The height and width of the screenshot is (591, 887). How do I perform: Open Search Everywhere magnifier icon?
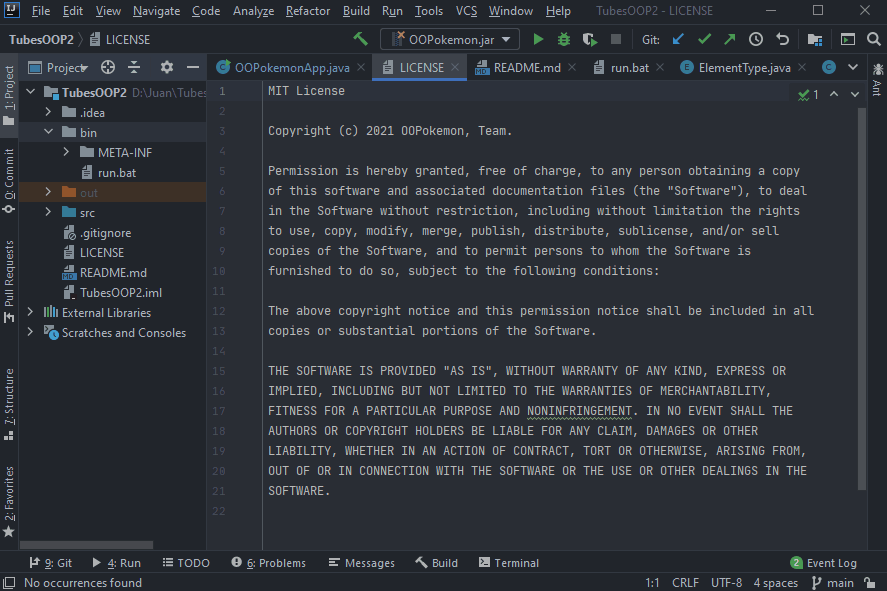click(873, 39)
